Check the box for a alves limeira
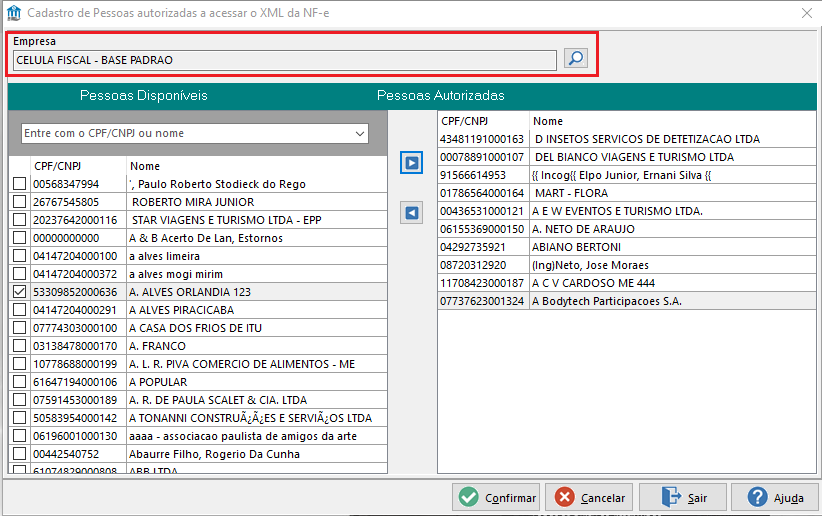Image resolution: width=822 pixels, height=517 pixels. (19, 255)
